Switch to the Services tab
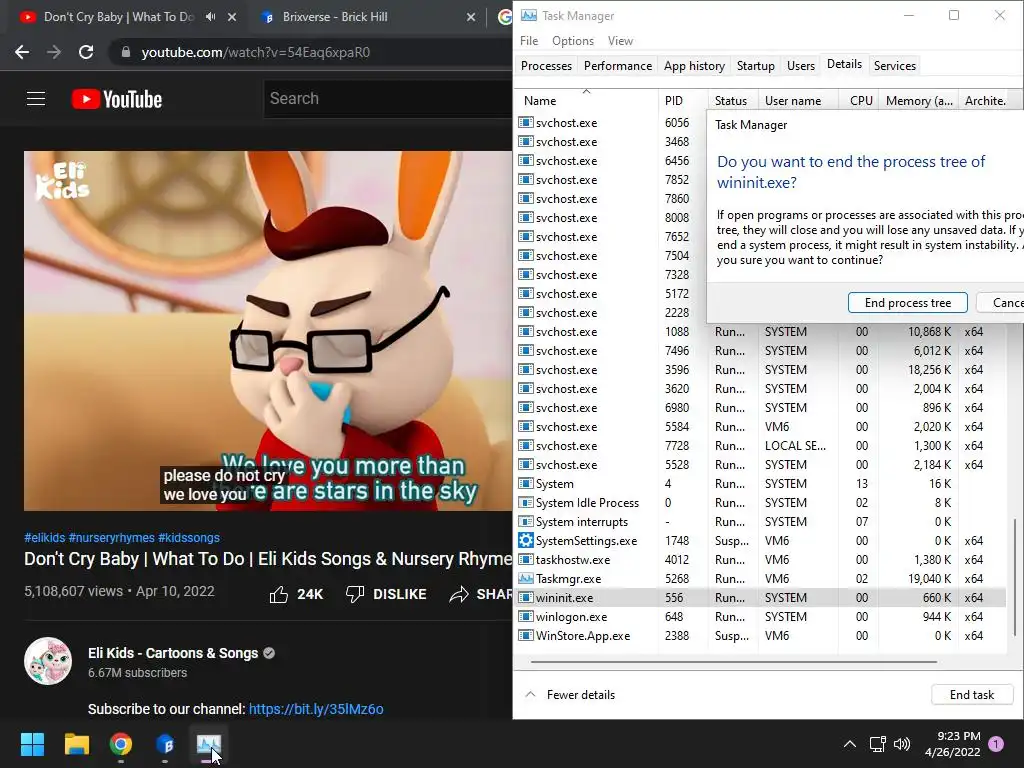The height and width of the screenshot is (768, 1024). 895,65
